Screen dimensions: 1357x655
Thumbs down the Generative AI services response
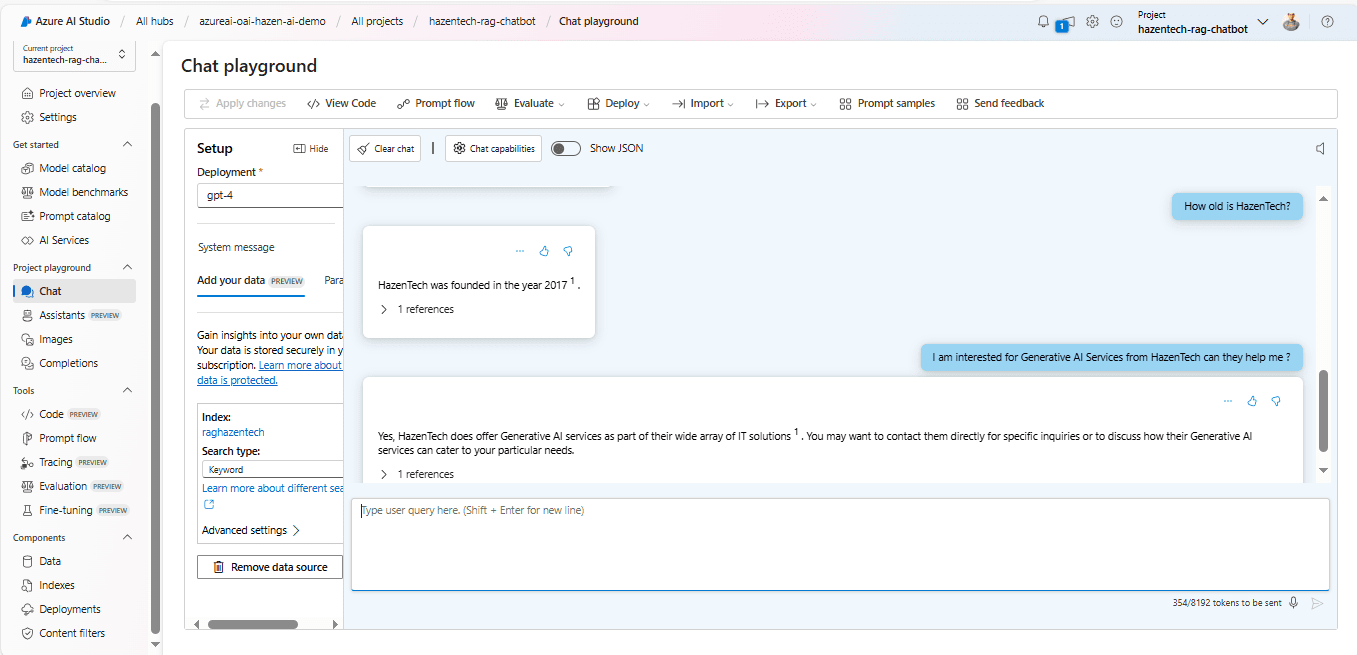[x=1276, y=401]
